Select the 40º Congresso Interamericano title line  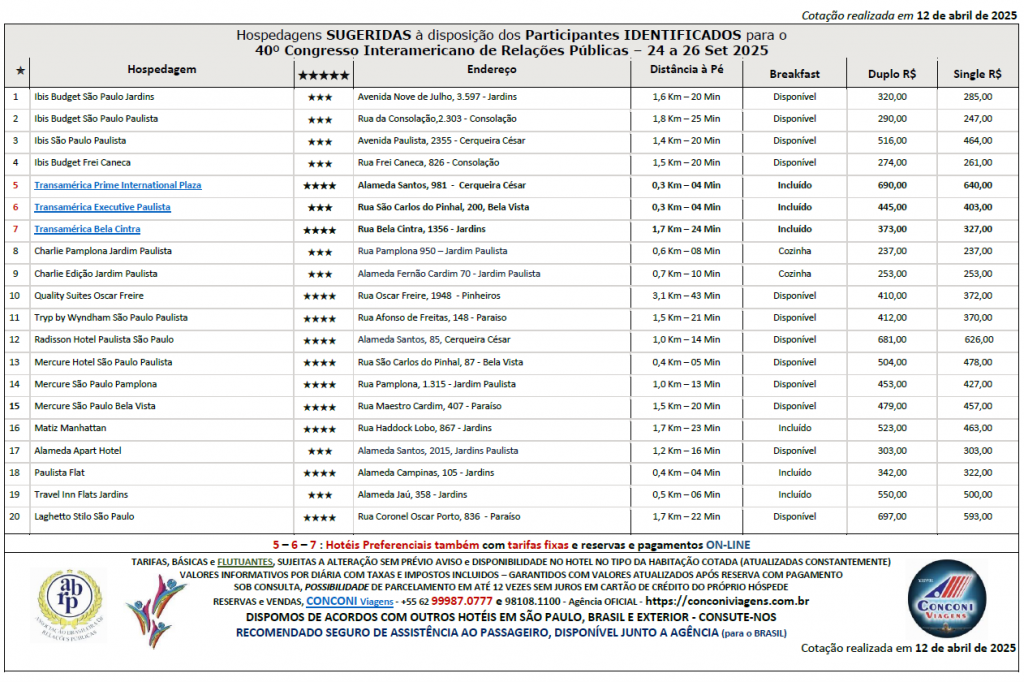[x=511, y=51]
